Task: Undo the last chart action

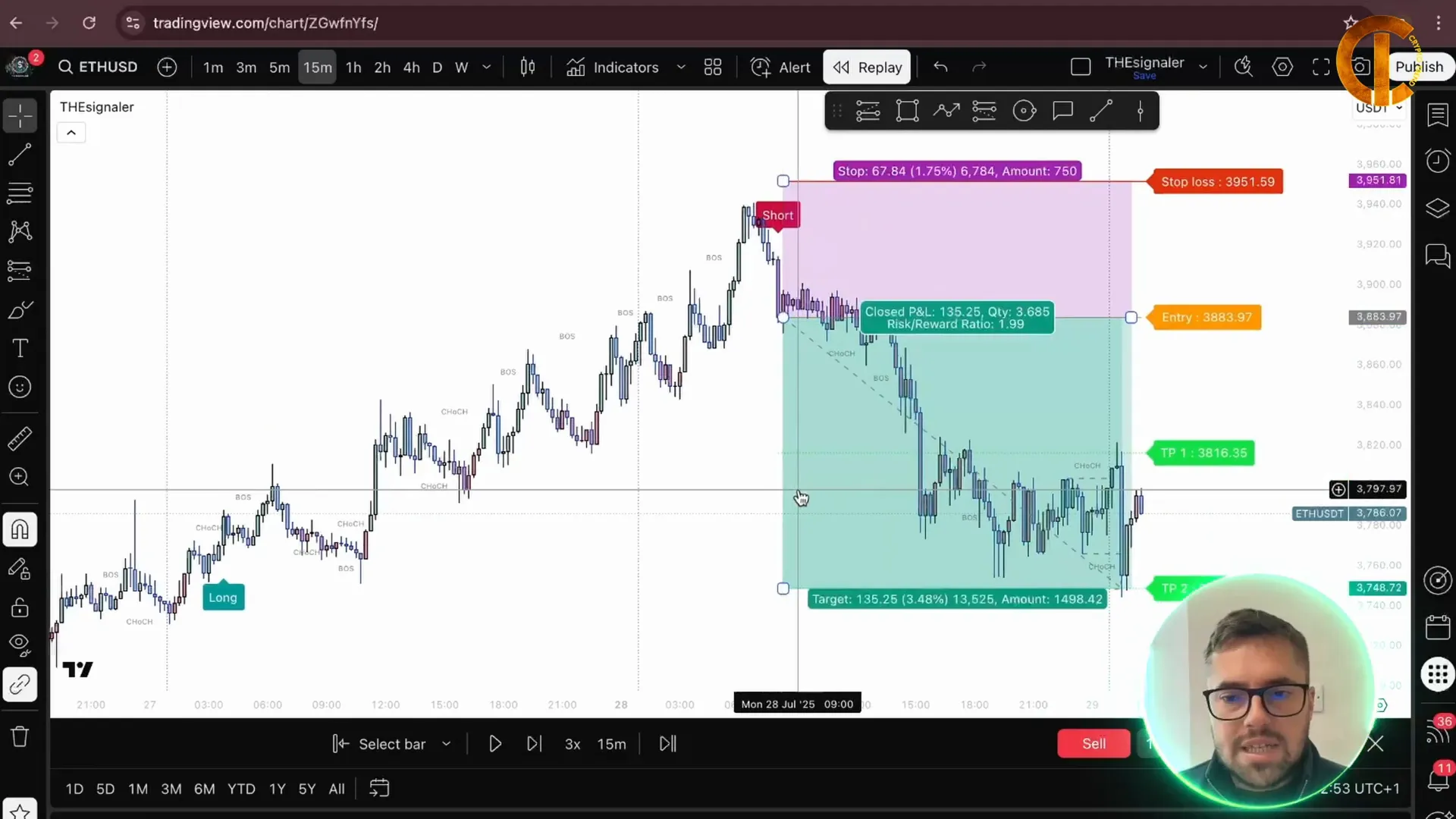Action: 940,67
